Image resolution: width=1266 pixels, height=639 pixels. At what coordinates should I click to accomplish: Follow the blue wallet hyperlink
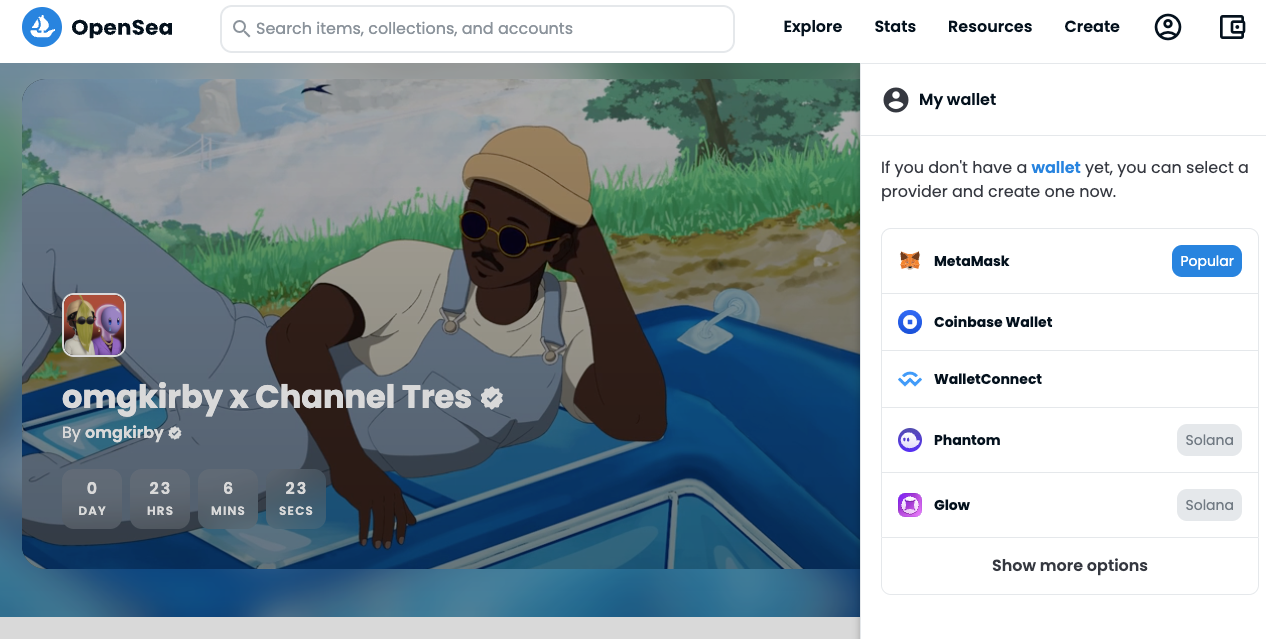[x=1055, y=168]
